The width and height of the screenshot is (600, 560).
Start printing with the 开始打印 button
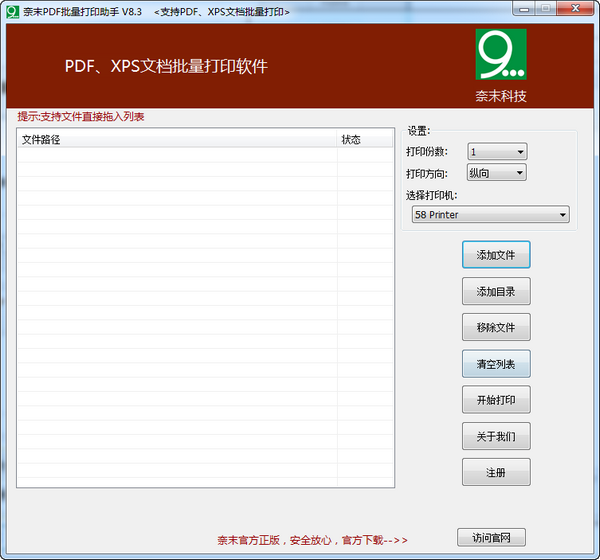pyautogui.click(x=496, y=400)
